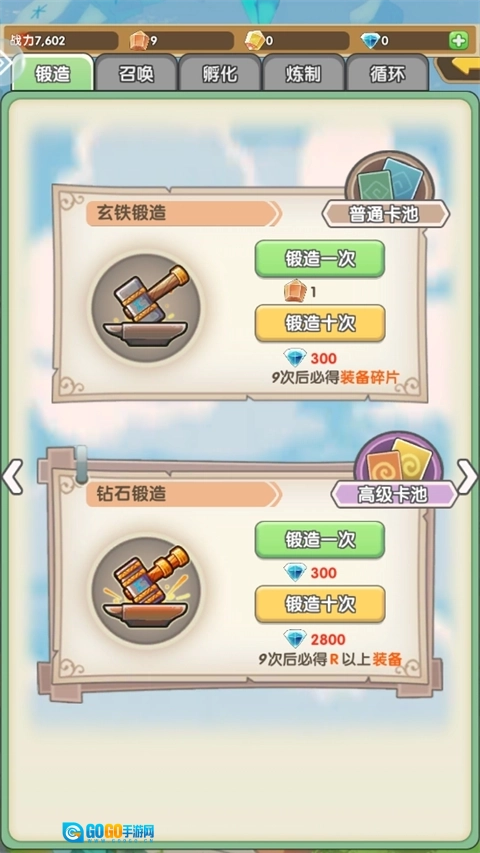Image resolution: width=480 pixels, height=853 pixels.
Task: Click 锻造一次 button under 钻石锻造
Action: [320, 540]
